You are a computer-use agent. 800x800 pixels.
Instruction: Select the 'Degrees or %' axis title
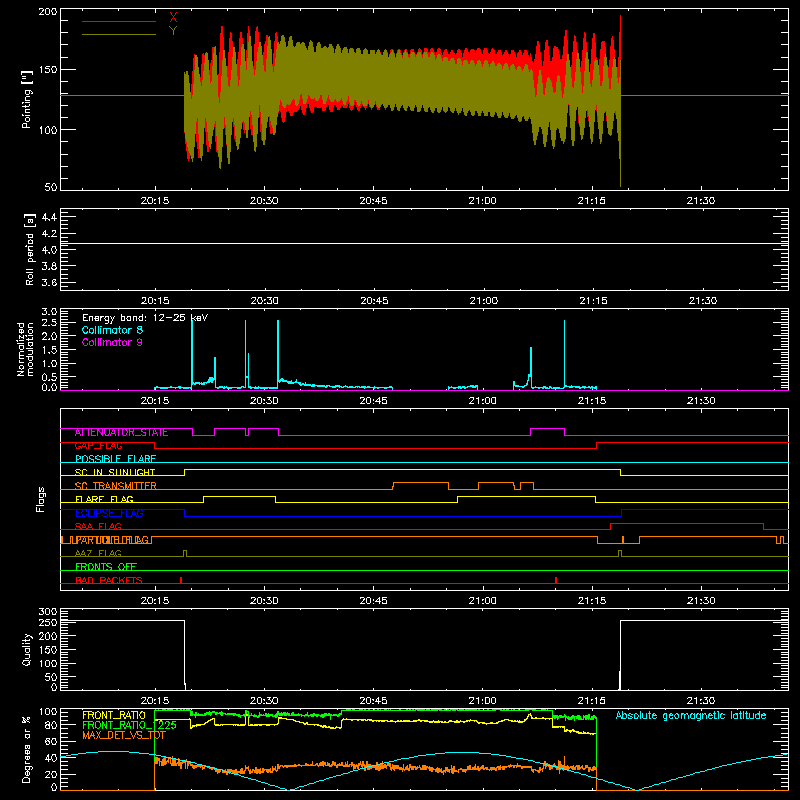27,749
